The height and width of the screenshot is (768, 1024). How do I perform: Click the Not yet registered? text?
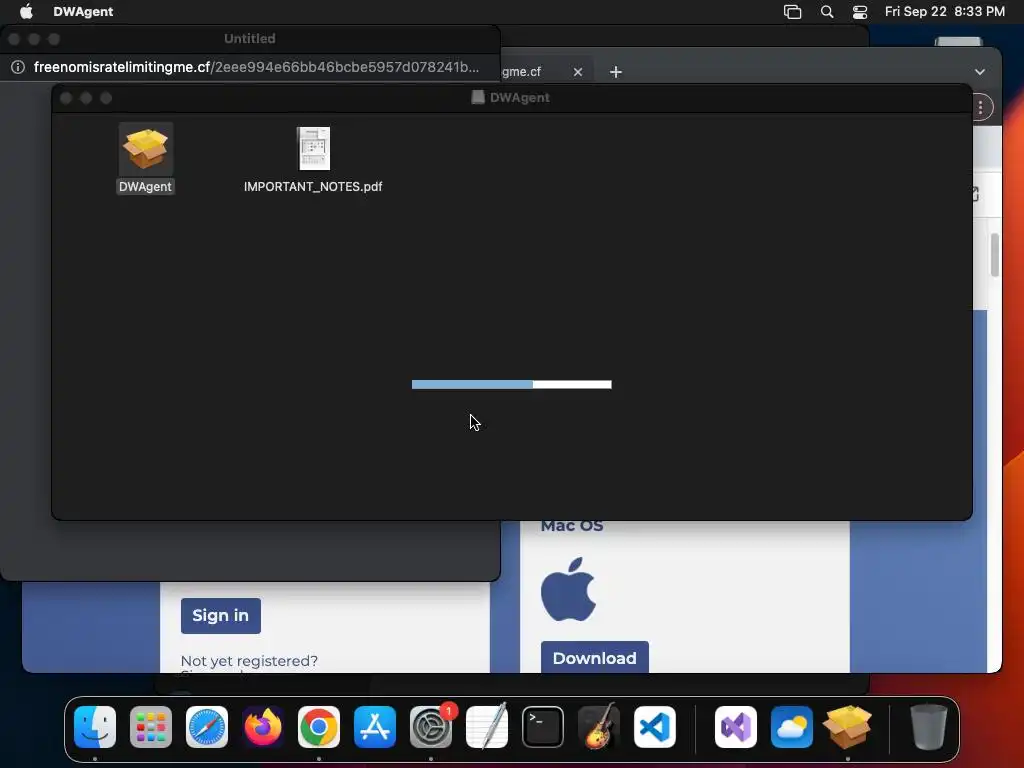coord(249,661)
